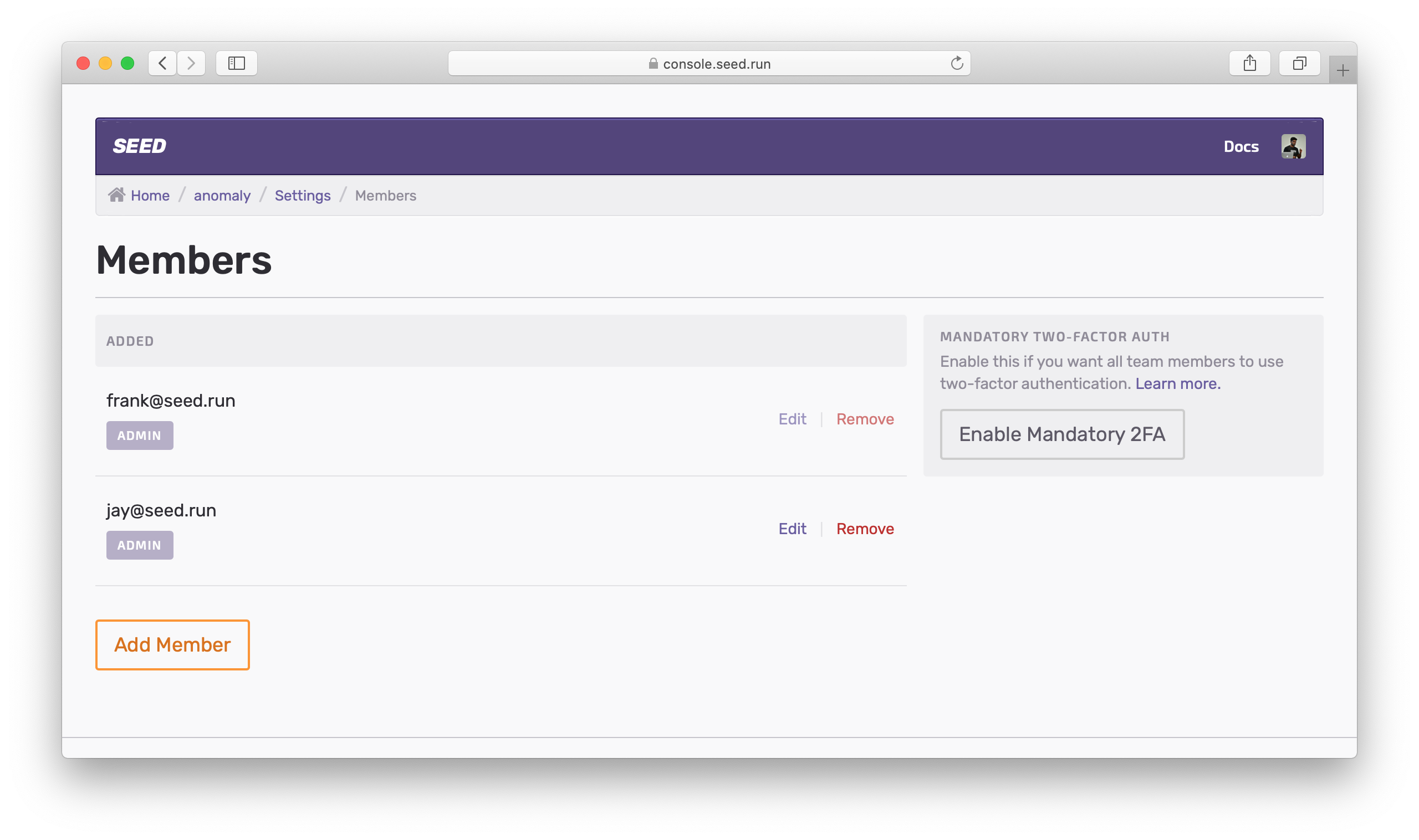Open the user avatar profile menu
1419x840 pixels.
[x=1293, y=147]
